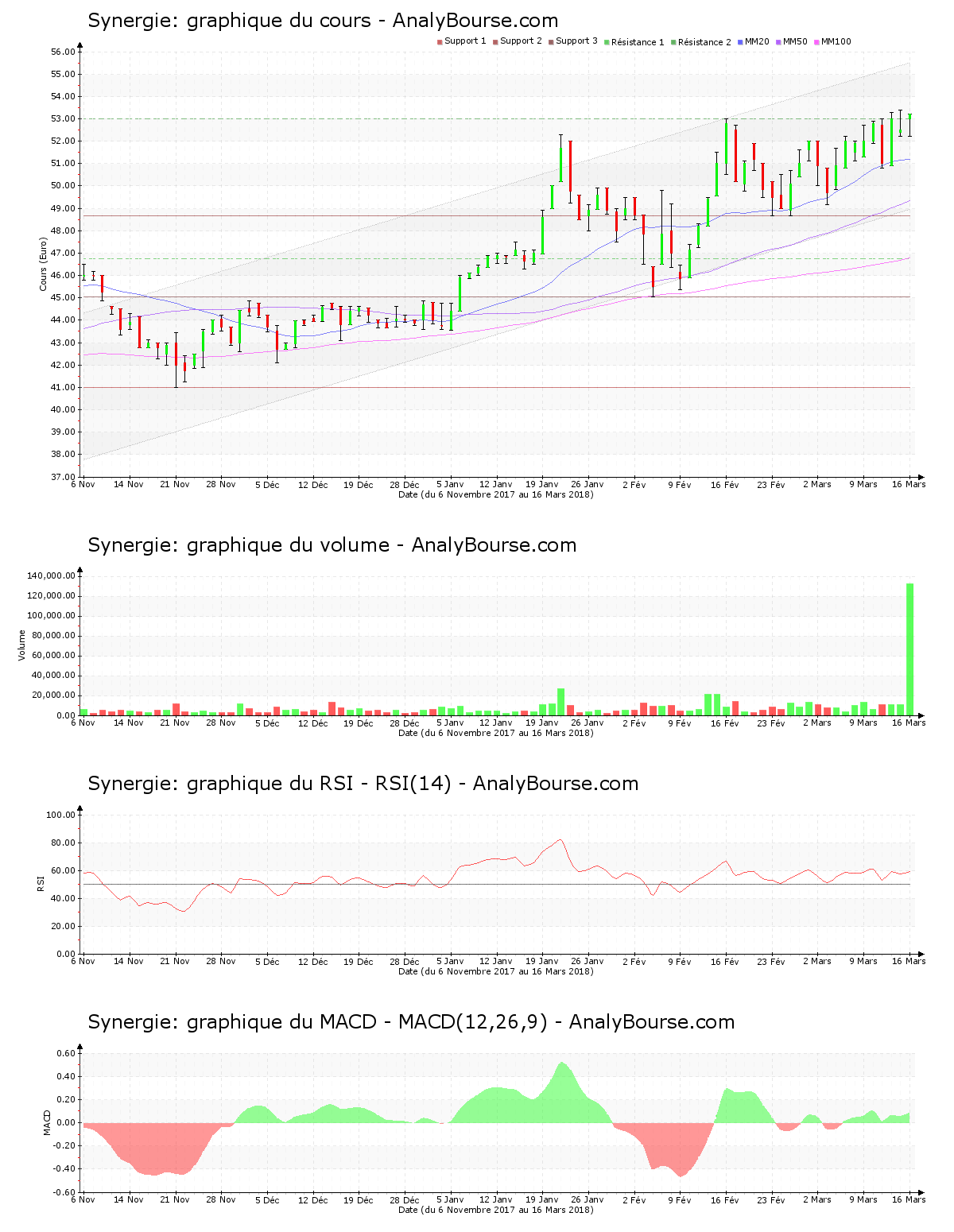Screen dimensions: 954x1232
Task: Click the 56.00 price axis value
Action: tap(63, 52)
